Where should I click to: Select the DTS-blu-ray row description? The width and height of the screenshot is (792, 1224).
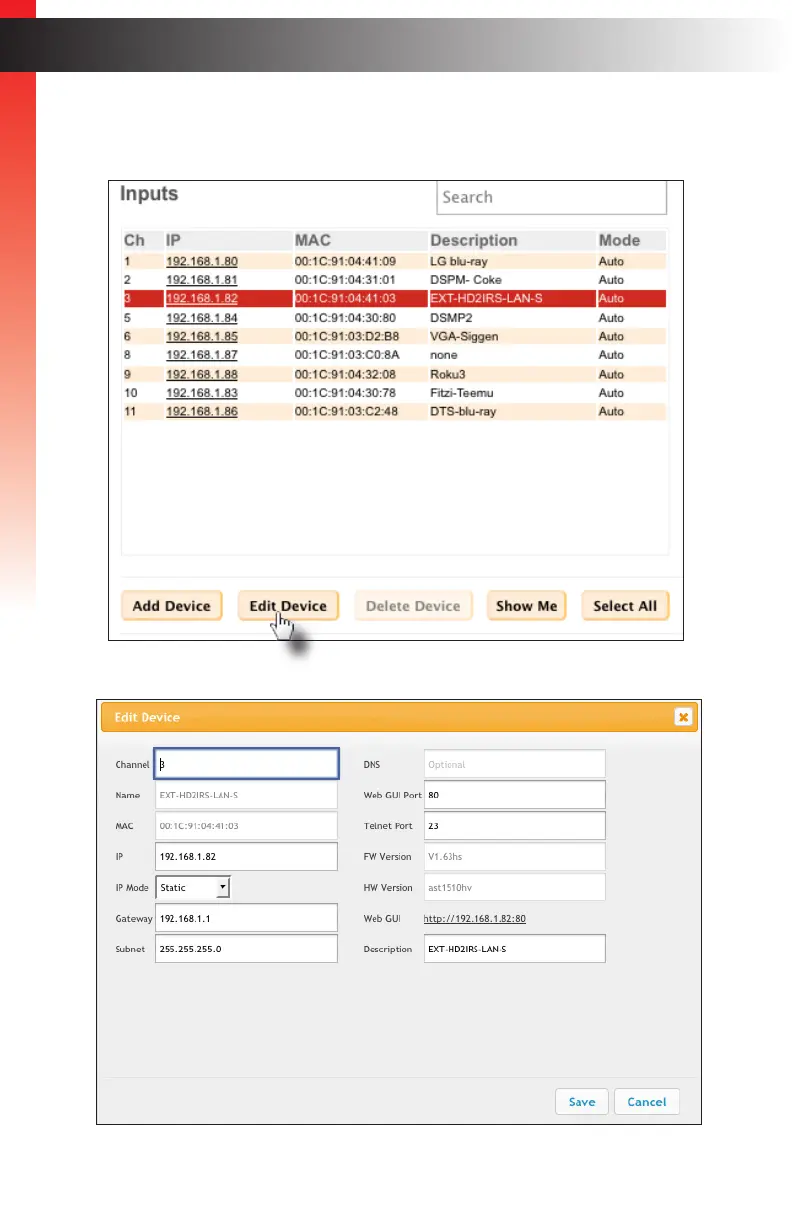click(x=463, y=411)
